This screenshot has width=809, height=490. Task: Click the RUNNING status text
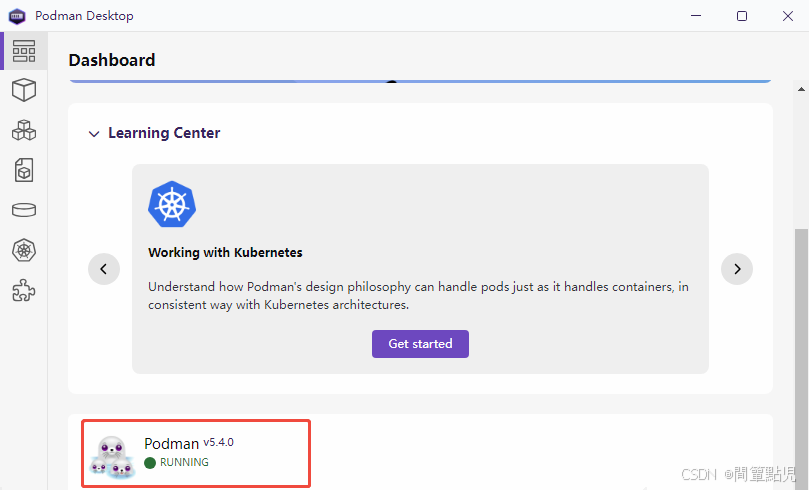click(184, 462)
